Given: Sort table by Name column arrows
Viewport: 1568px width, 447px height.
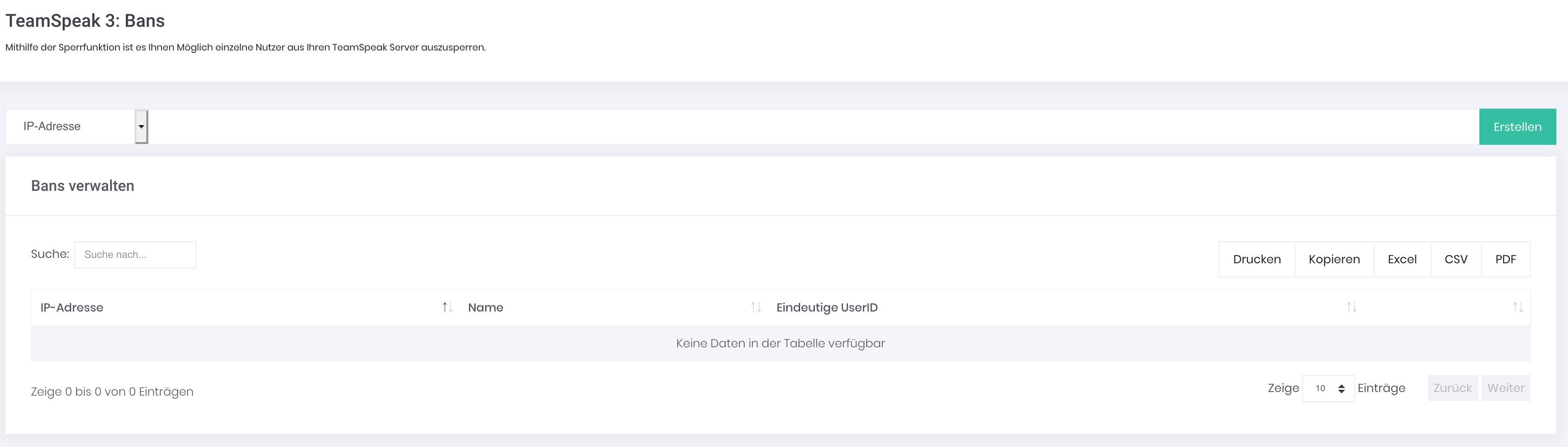Looking at the screenshot, I should coord(756,307).
